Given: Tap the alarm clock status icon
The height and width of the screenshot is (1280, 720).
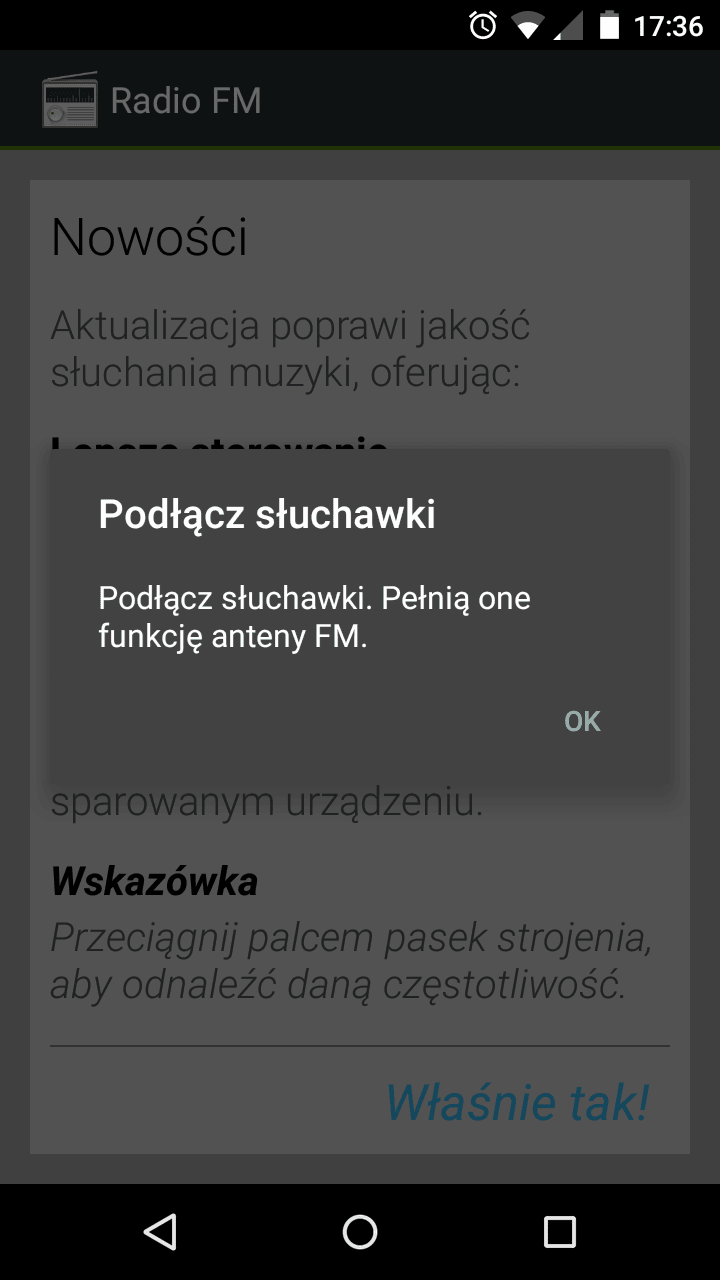Looking at the screenshot, I should (x=483, y=25).
